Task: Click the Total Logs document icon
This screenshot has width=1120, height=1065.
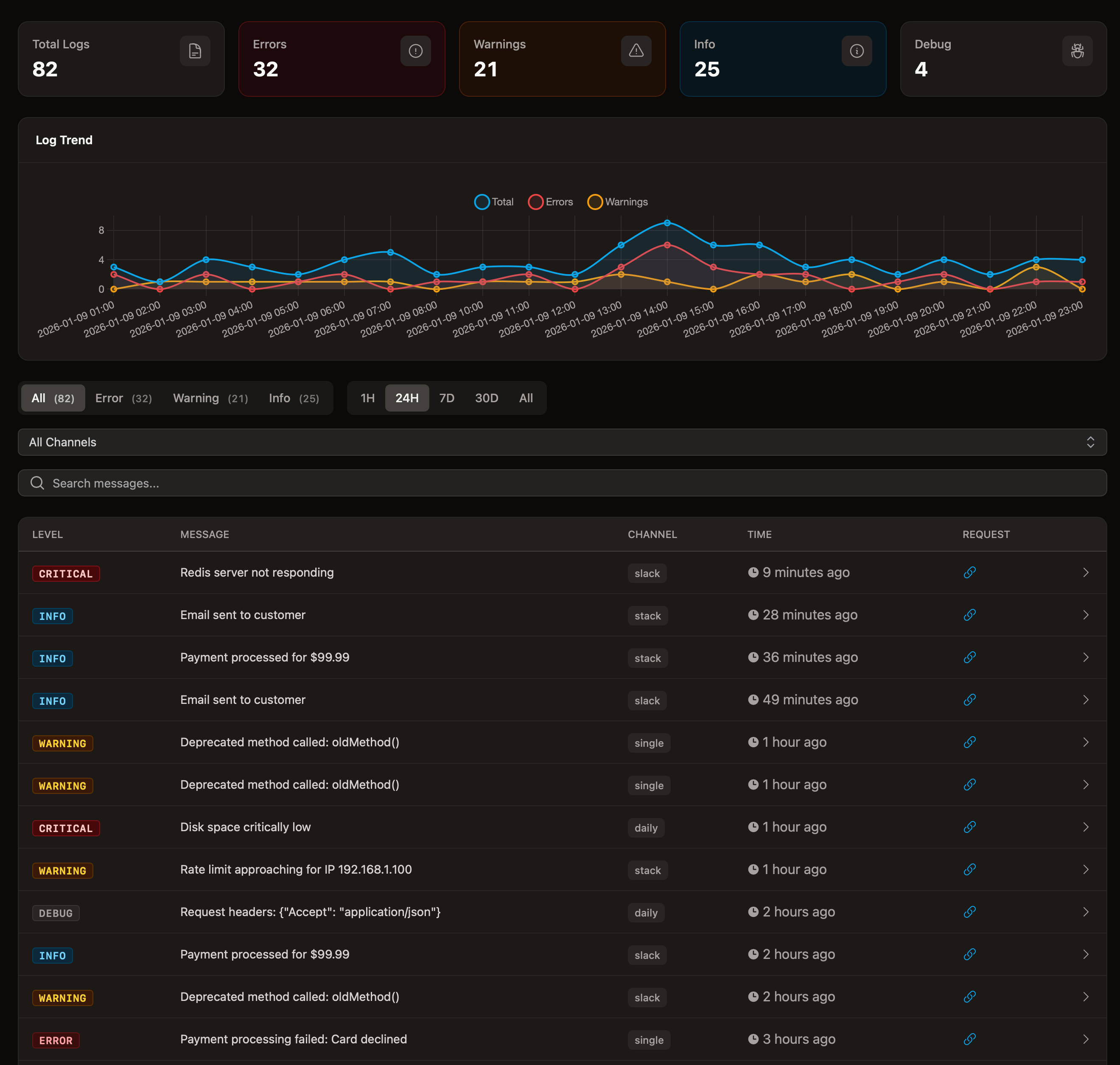Action: [x=195, y=51]
